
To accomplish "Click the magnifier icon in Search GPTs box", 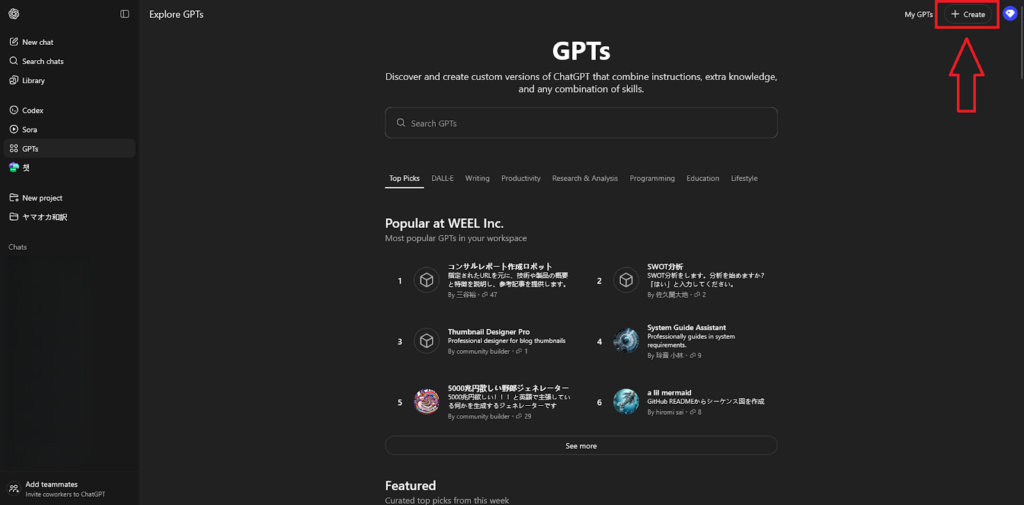I will pos(401,123).
